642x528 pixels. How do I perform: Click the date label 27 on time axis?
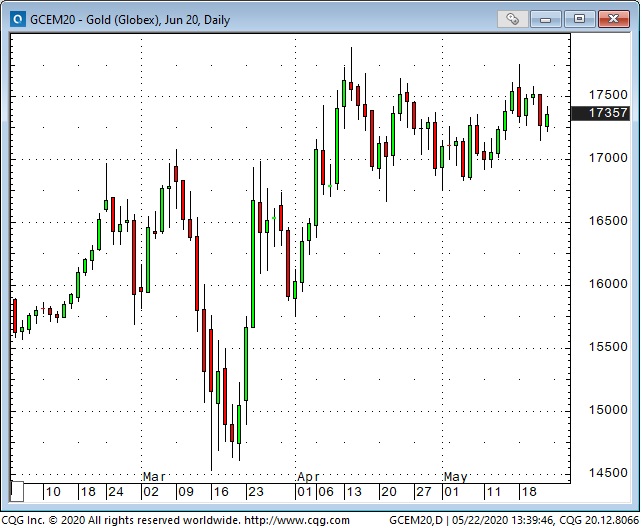(423, 492)
